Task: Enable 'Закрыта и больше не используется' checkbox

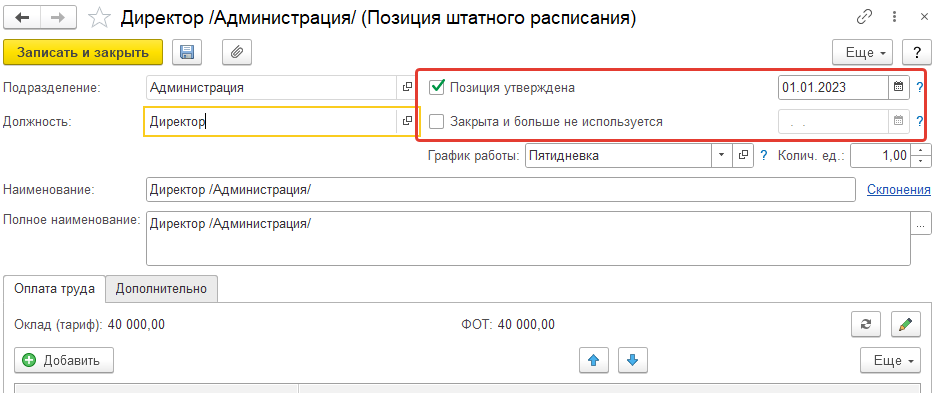Action: click(x=437, y=122)
